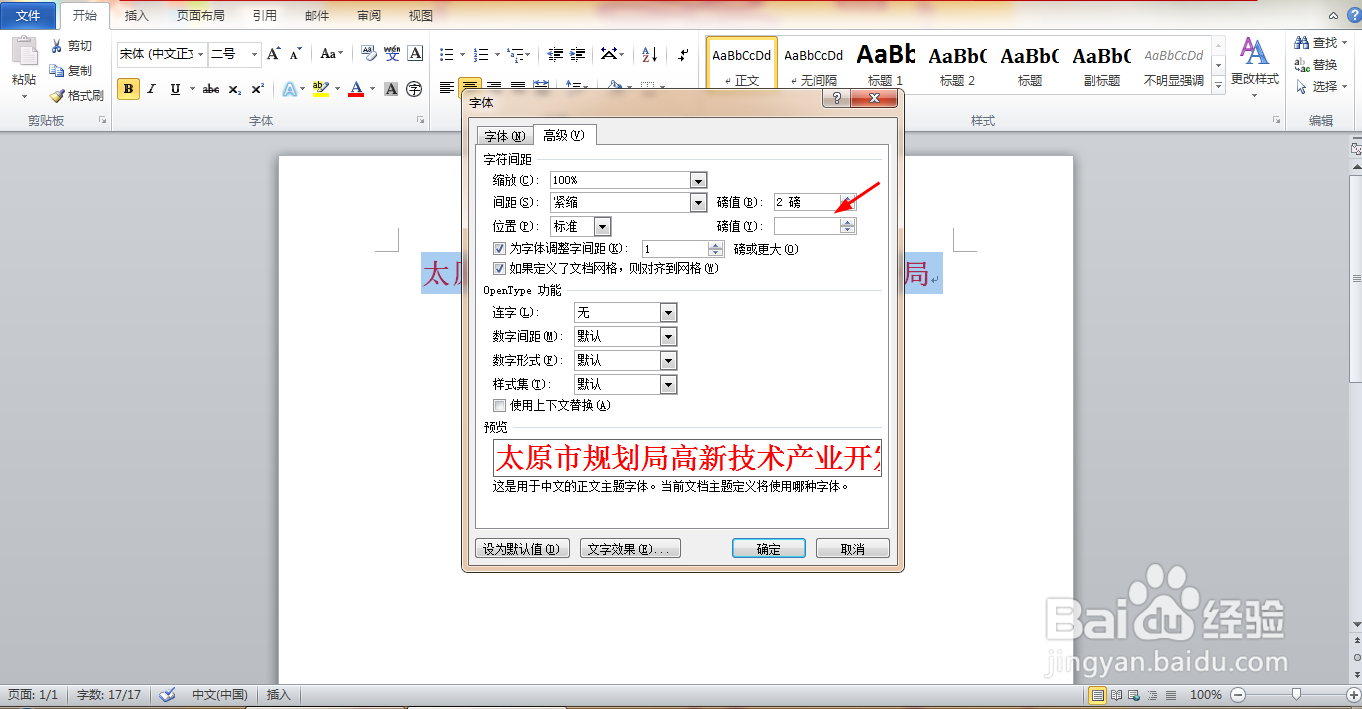Image resolution: width=1362 pixels, height=709 pixels.
Task: Open the Number Spacing (数字间距) dropdown
Action: [x=668, y=337]
